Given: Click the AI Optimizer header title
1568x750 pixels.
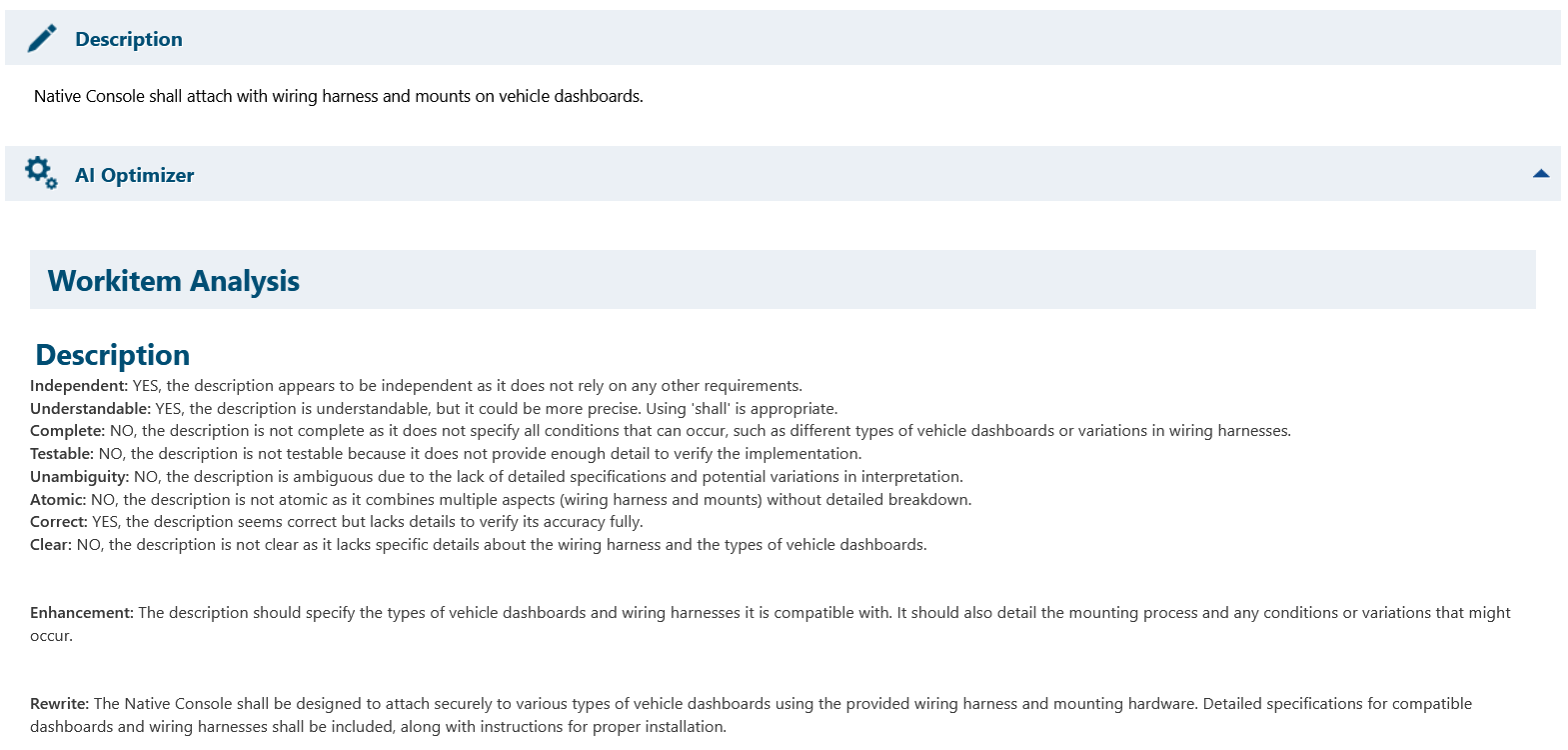Looking at the screenshot, I should click(x=135, y=175).
